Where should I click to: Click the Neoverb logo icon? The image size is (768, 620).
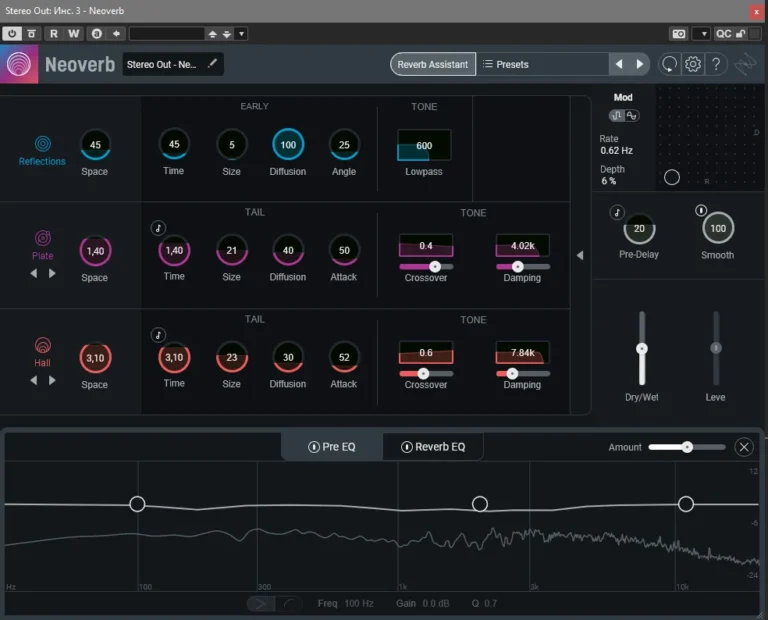coord(19,64)
